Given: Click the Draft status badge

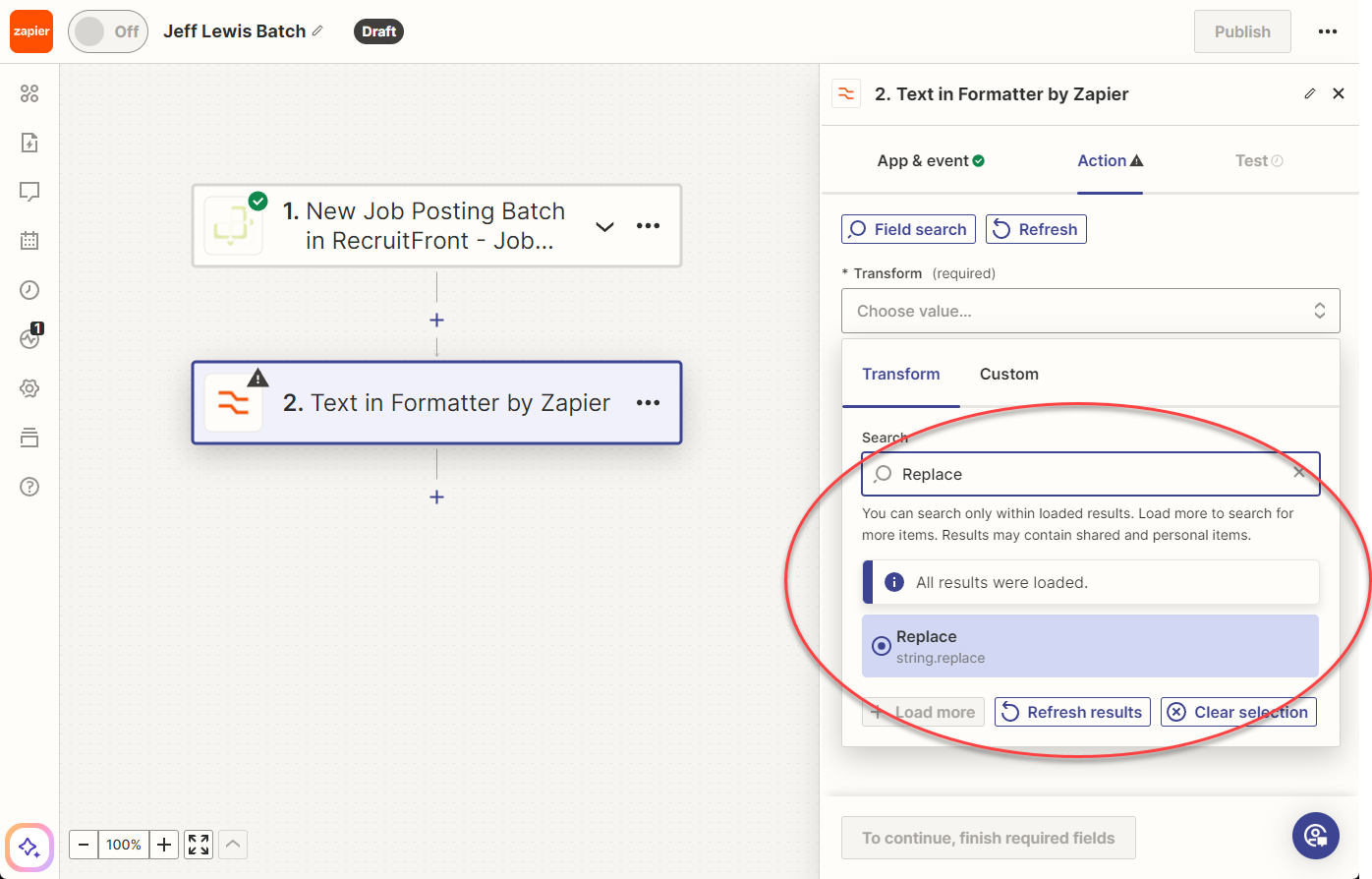Looking at the screenshot, I should [x=378, y=31].
